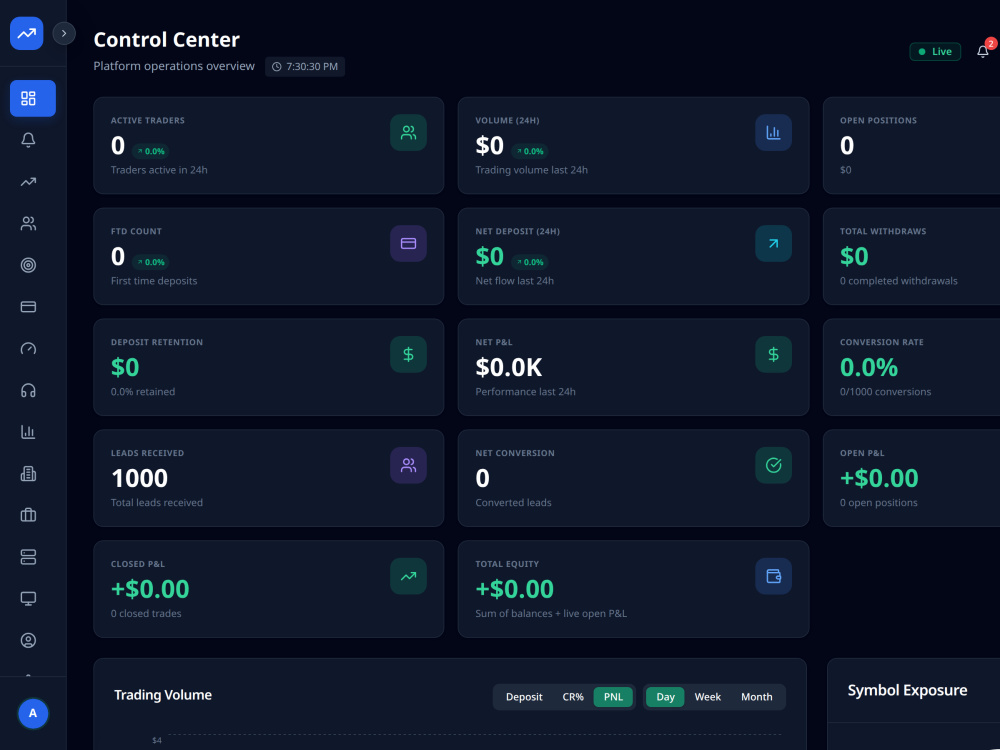Select the Deposit chart tab
The image size is (1000, 750).
point(524,697)
